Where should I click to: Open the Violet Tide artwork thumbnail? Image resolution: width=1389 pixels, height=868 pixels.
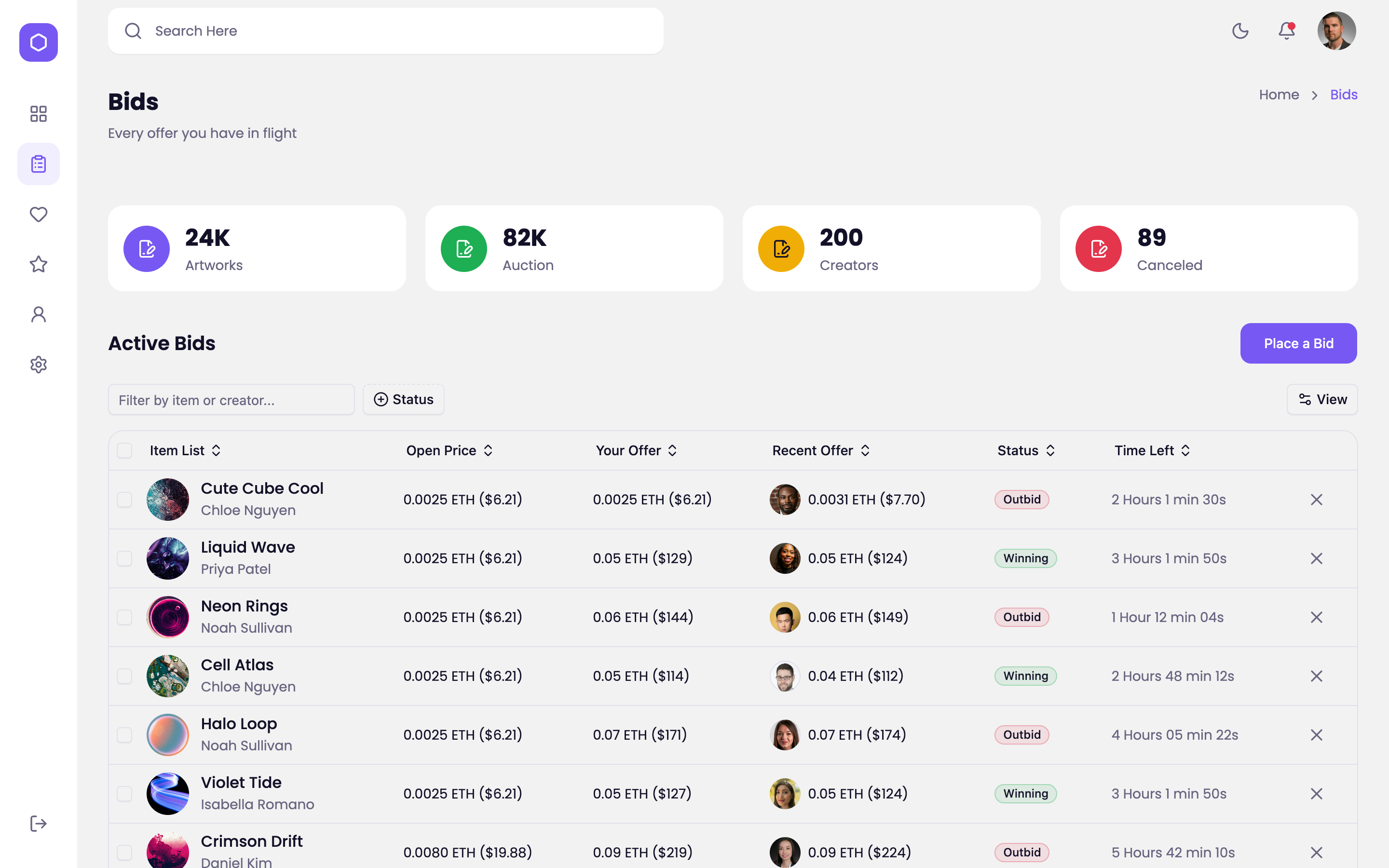168,794
